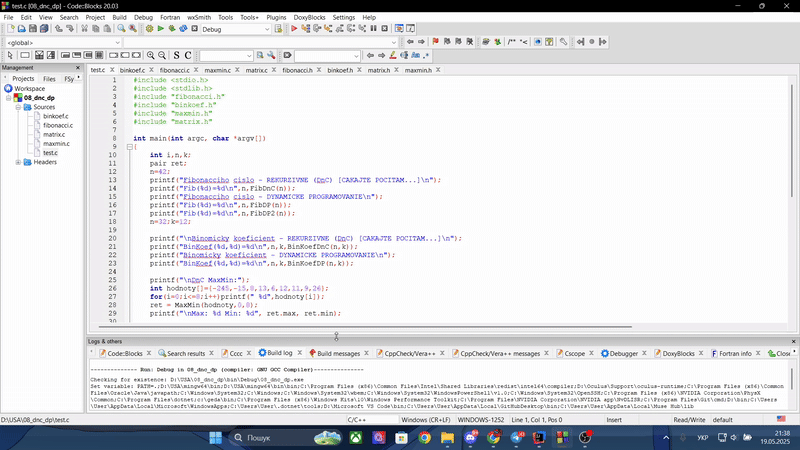Undo the last edit via toolbar
Image resolution: width=800 pixels, height=450 pixels.
(59, 29)
